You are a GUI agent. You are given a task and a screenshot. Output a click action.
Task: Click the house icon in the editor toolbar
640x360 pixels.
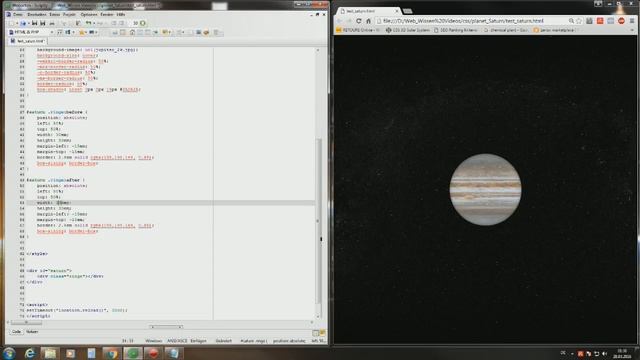point(132,32)
